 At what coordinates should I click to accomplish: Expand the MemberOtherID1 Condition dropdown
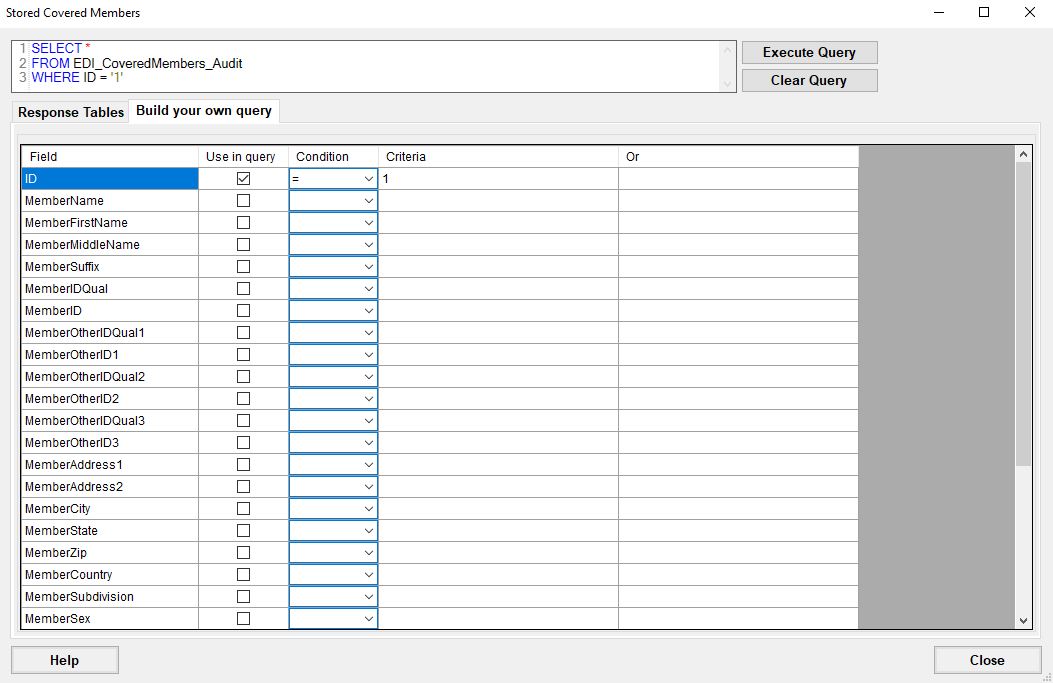coord(369,355)
